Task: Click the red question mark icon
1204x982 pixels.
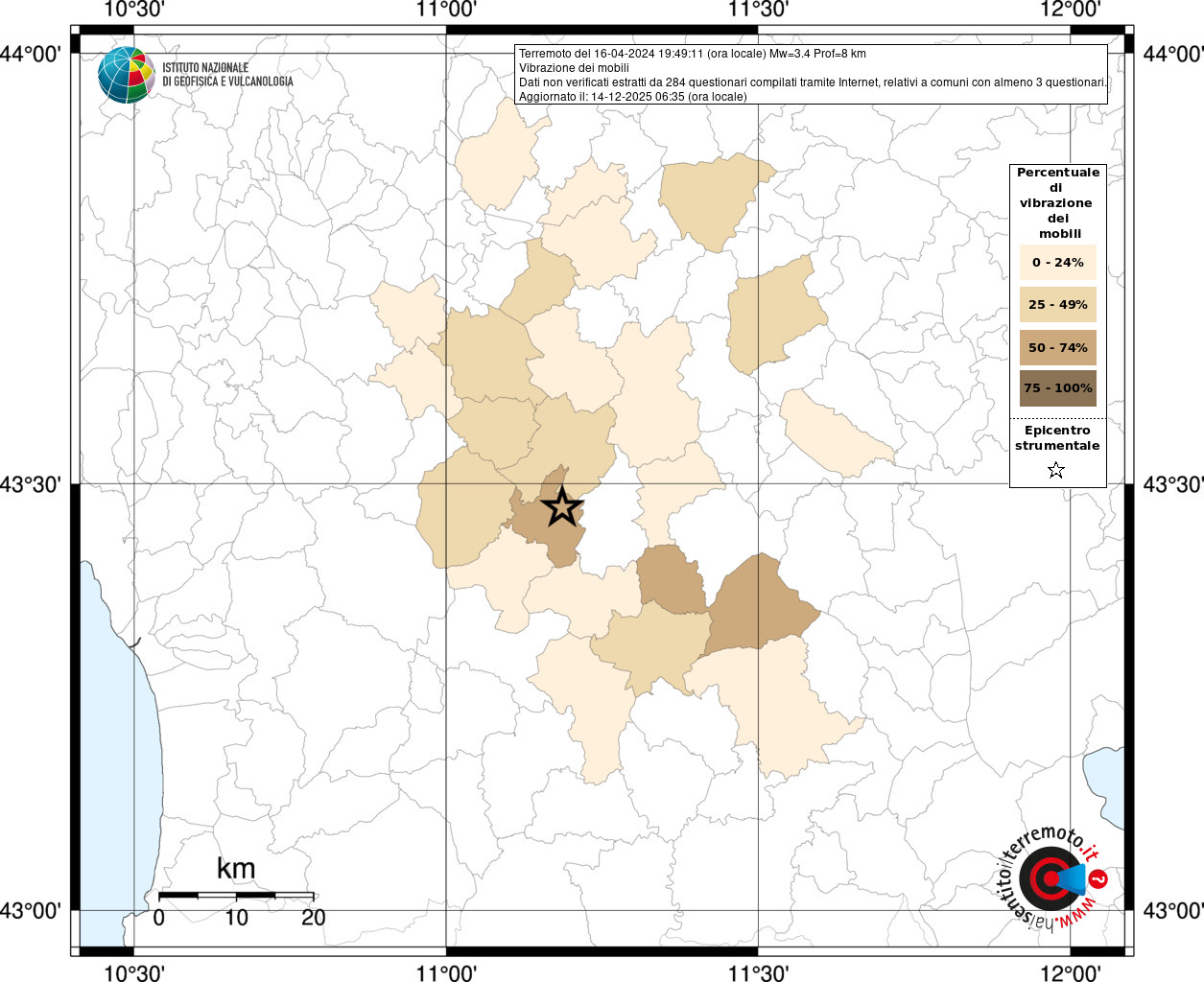Action: tap(1099, 878)
